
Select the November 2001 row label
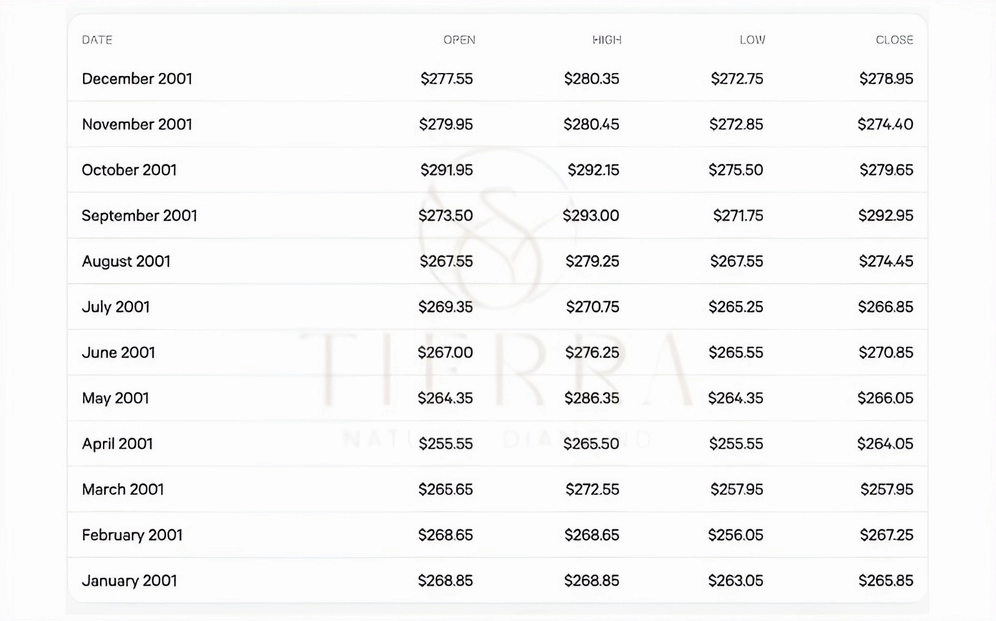click(x=137, y=124)
